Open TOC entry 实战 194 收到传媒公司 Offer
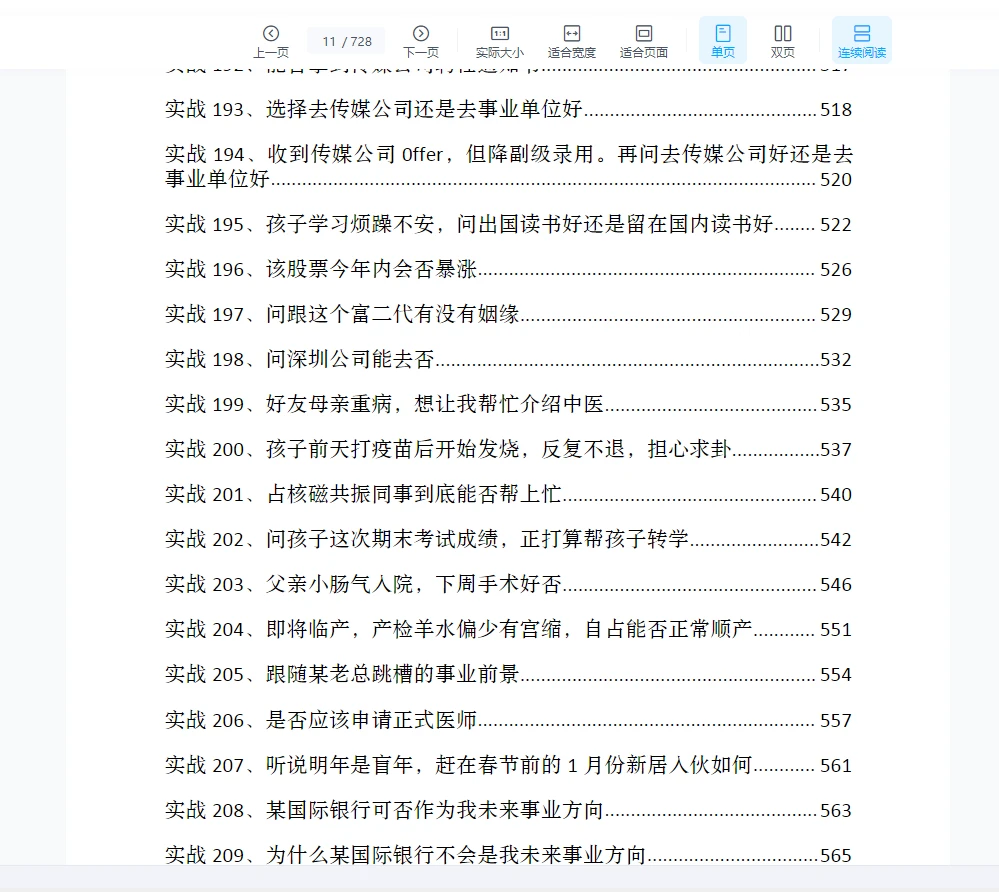The height and width of the screenshot is (892, 999). 508,166
